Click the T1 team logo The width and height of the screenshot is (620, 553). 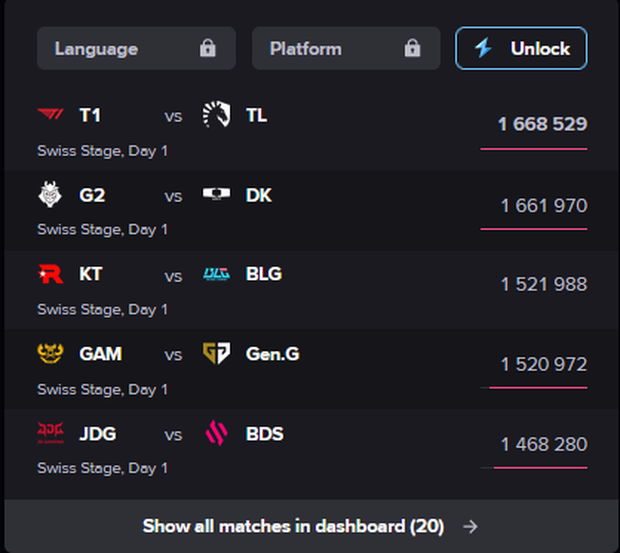point(50,115)
